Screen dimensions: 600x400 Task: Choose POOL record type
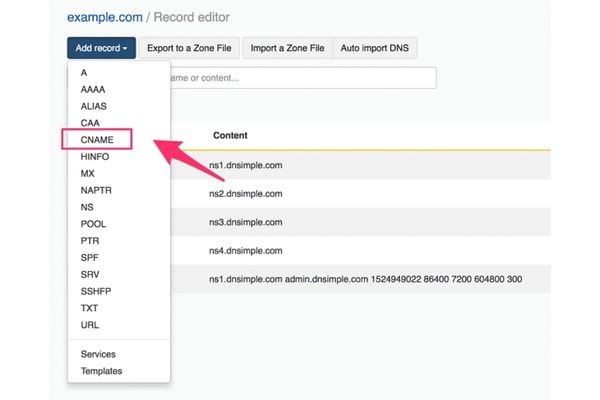(x=119, y=224)
